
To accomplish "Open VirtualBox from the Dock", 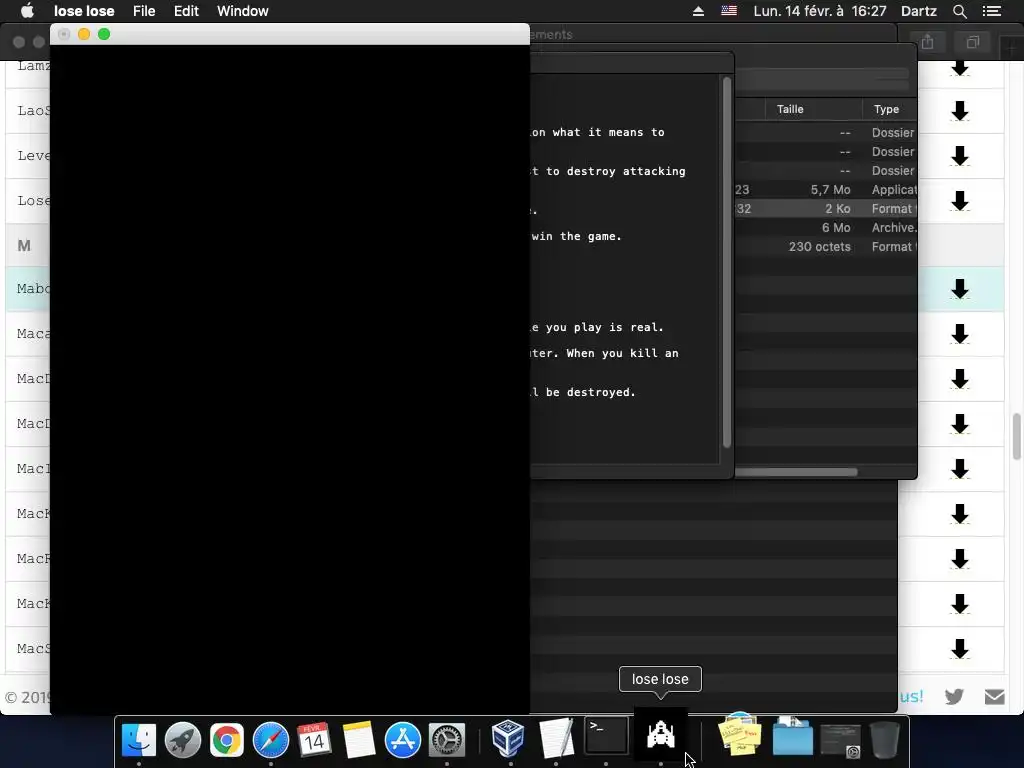I will point(508,739).
